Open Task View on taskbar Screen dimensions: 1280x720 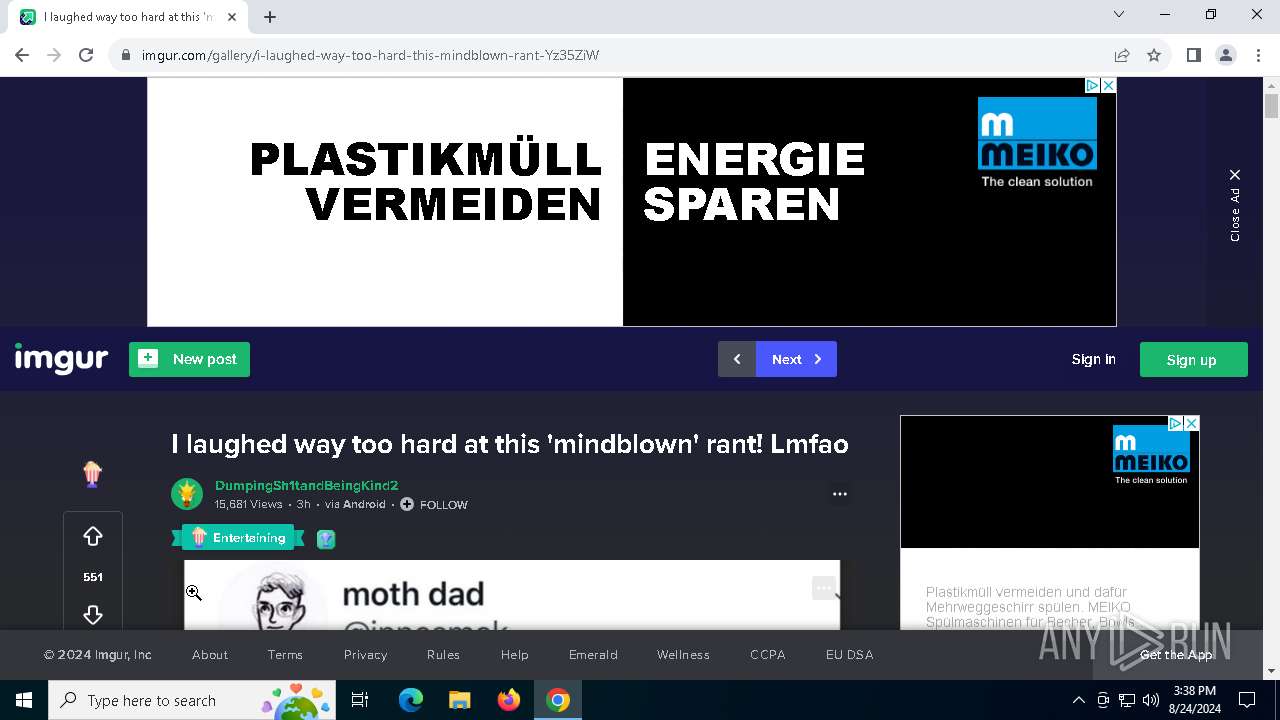coord(360,700)
